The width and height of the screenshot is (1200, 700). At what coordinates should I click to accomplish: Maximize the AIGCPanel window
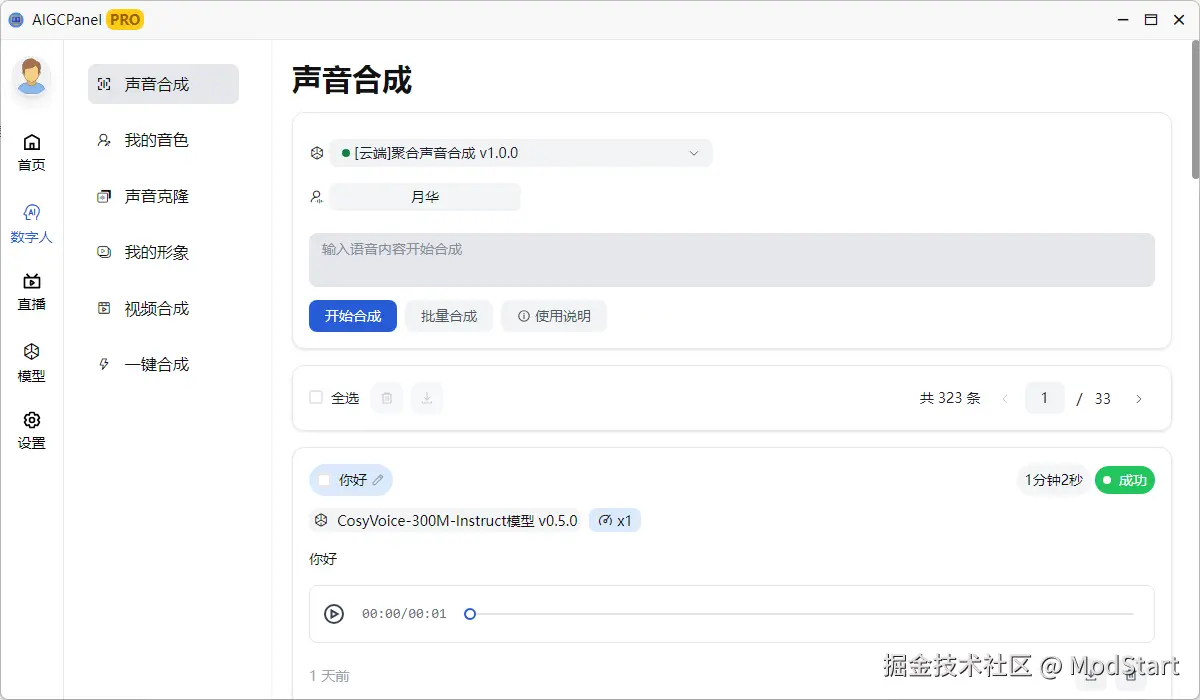1151,19
